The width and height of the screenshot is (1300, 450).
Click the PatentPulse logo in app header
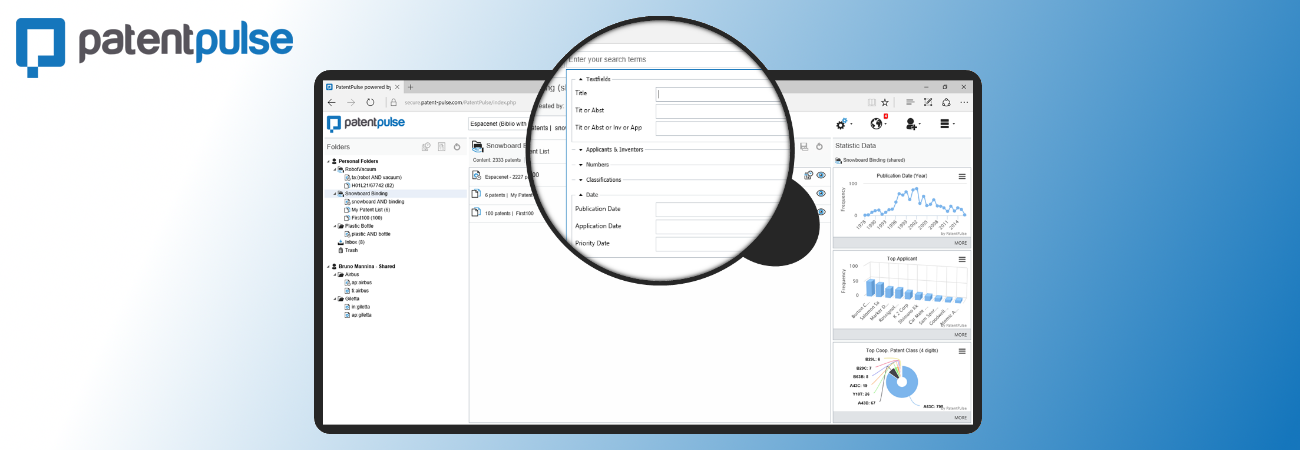pos(366,124)
